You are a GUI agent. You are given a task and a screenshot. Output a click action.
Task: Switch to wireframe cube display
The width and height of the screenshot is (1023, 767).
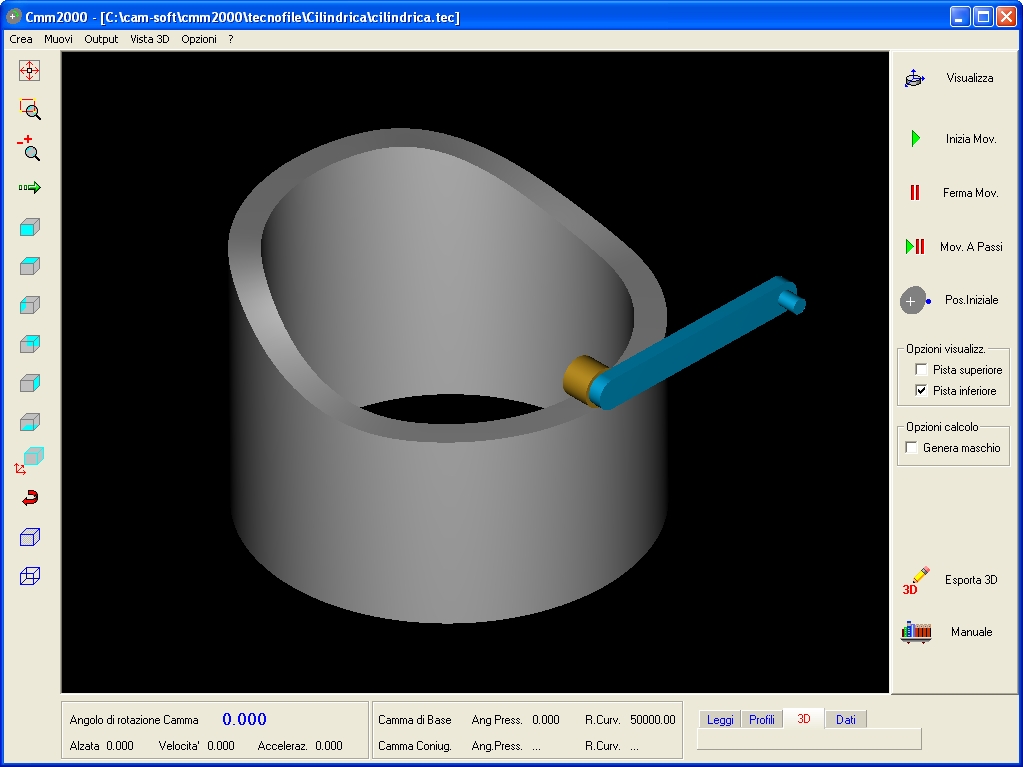click(29, 576)
